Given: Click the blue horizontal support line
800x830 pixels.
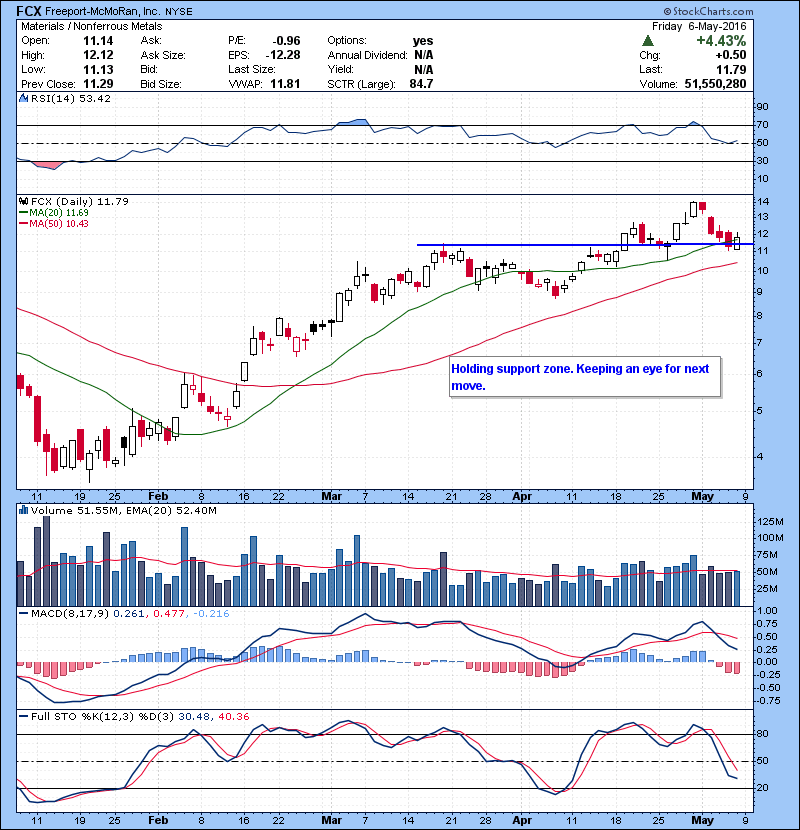Looking at the screenshot, I should click(x=585, y=244).
